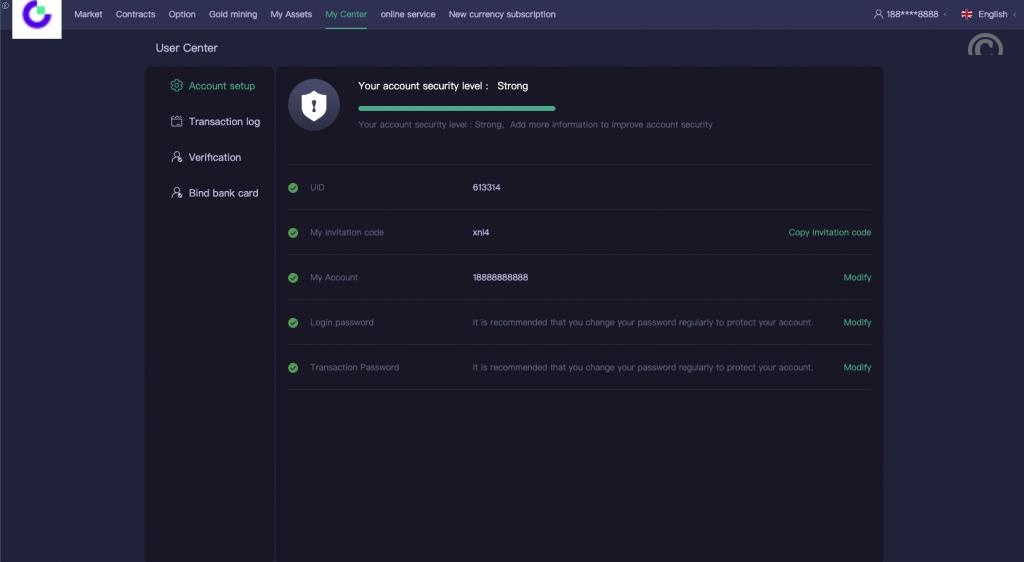Open the 188****8888 account dropdown

[911, 15]
